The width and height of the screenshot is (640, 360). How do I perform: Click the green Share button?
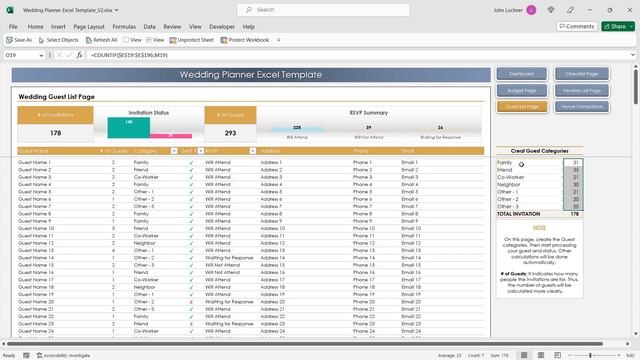click(x=615, y=27)
